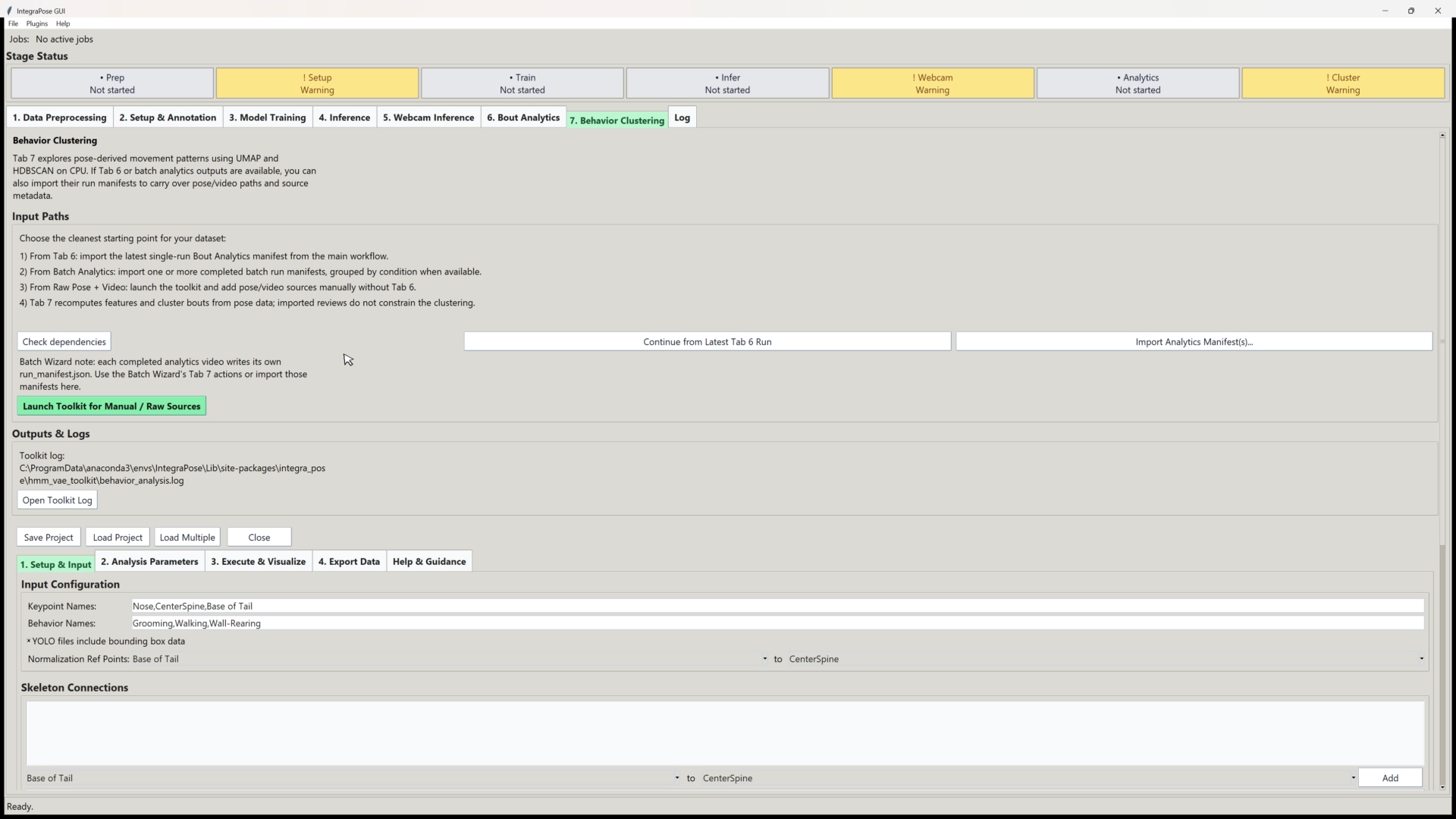Switch to the 6. Bout Analytics tab
The image size is (1456, 819).
coord(523,118)
